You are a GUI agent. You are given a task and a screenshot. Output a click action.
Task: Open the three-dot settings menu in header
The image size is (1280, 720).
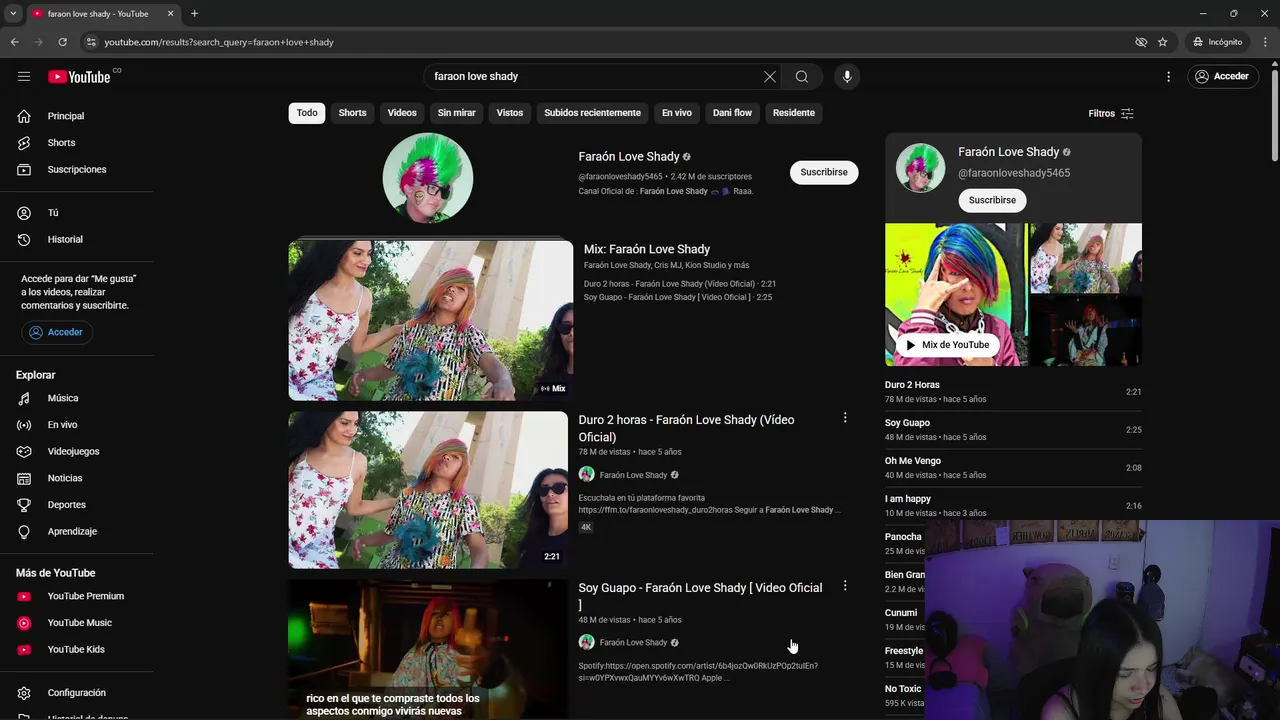tap(1168, 77)
